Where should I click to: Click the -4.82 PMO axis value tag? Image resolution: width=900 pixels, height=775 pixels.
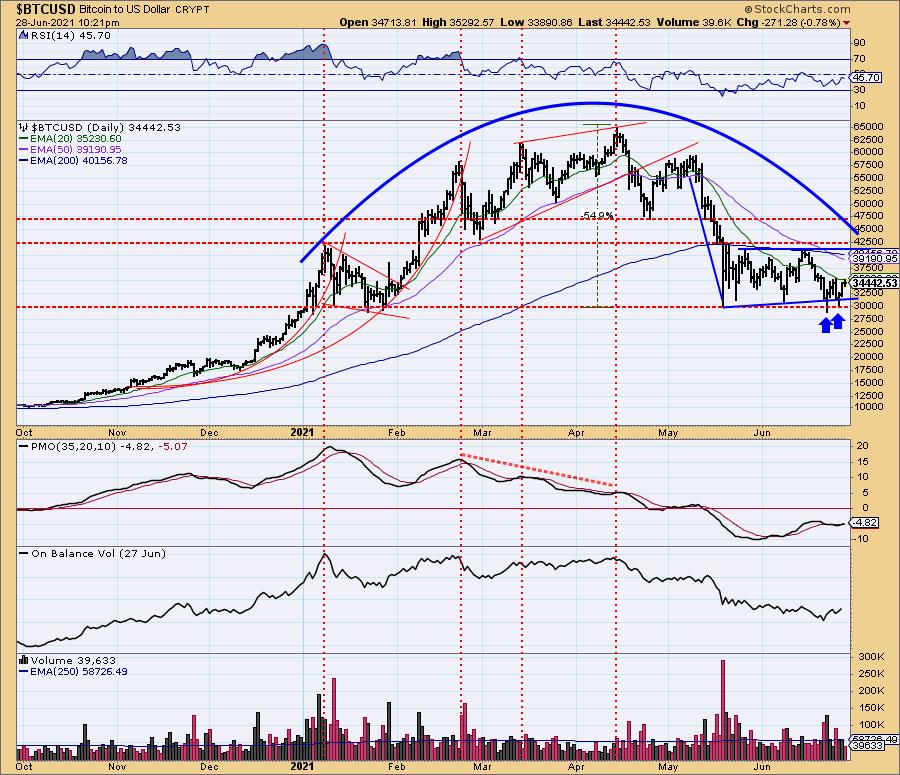pyautogui.click(x=866, y=522)
